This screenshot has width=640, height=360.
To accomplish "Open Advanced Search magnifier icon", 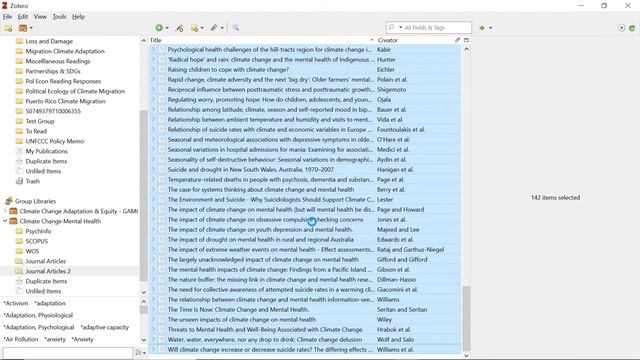I will (x=236, y=28).
